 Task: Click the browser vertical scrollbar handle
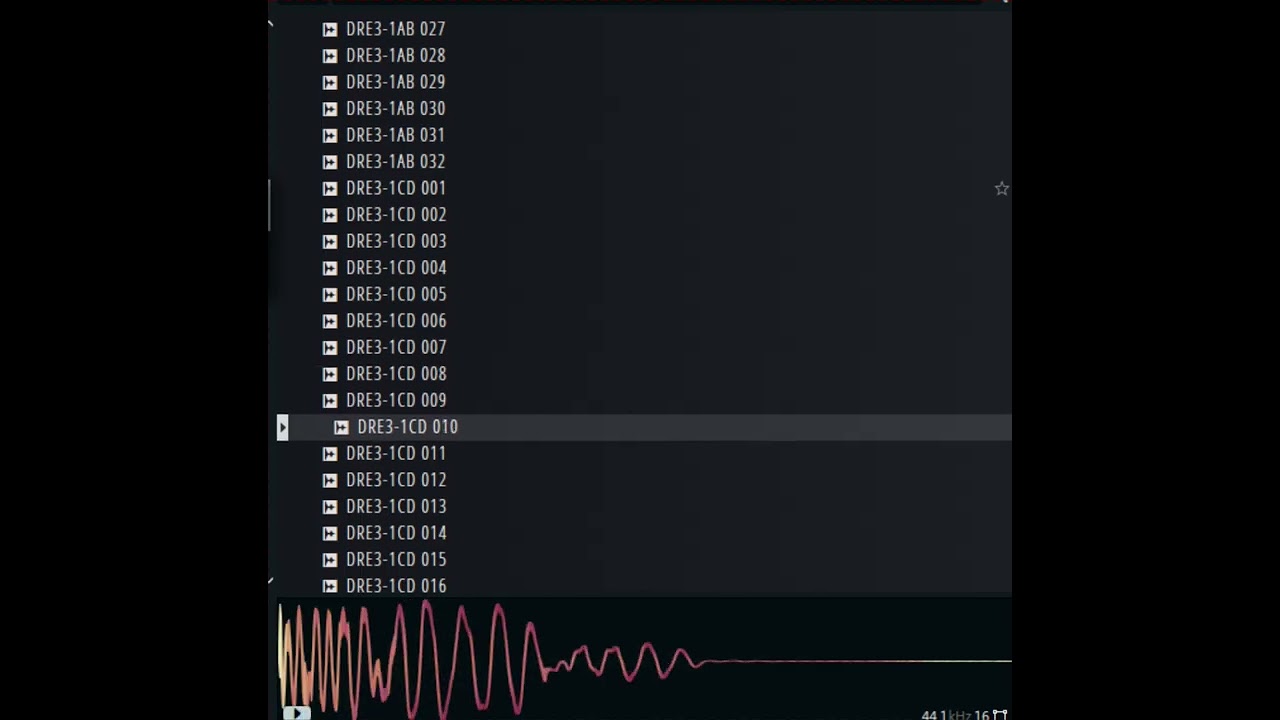coord(270,205)
